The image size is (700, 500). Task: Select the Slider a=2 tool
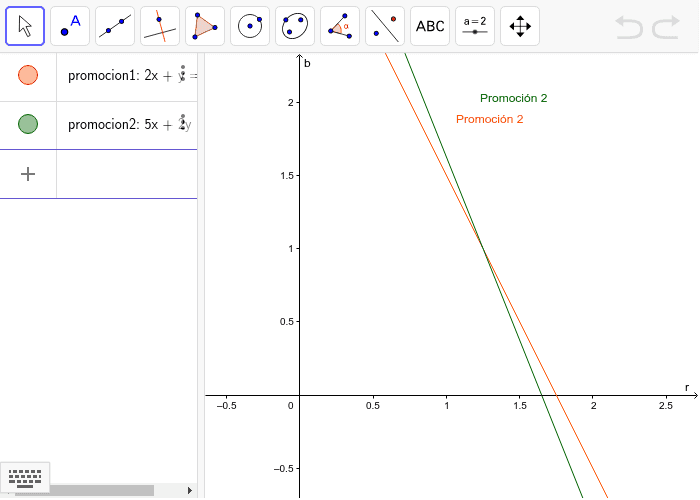click(475, 26)
